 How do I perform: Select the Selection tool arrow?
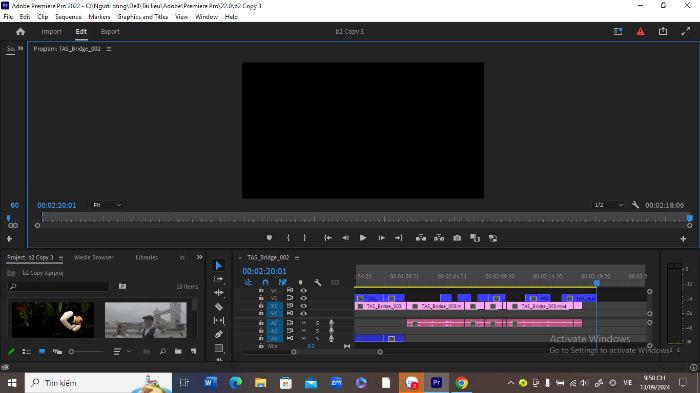coord(219,266)
